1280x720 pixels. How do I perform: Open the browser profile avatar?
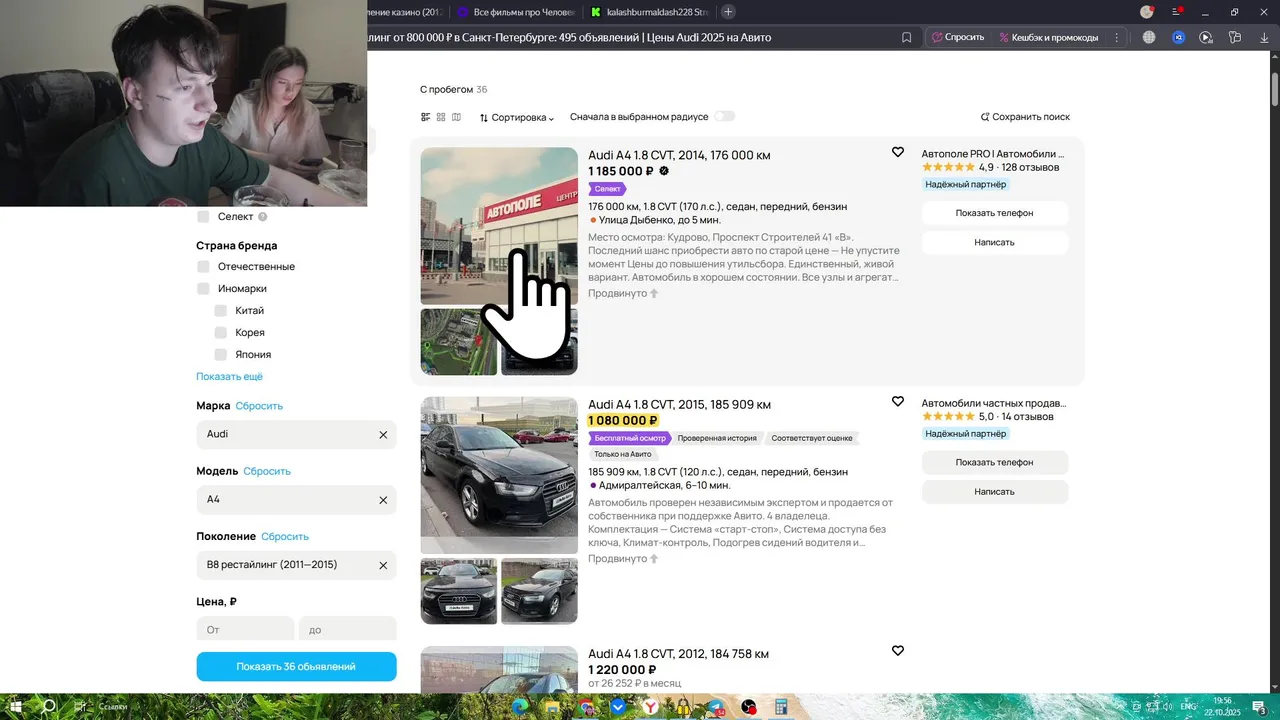pyautogui.click(x=1147, y=12)
